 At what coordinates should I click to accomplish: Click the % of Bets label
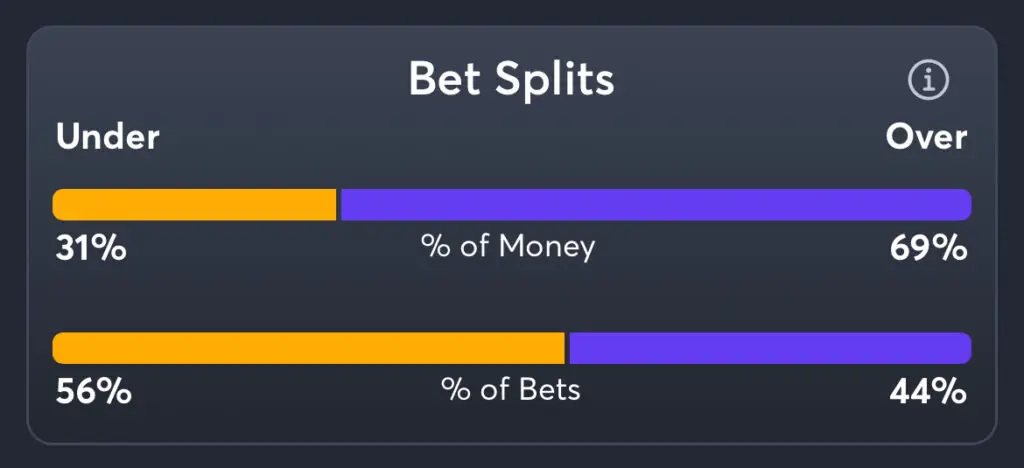[510, 390]
